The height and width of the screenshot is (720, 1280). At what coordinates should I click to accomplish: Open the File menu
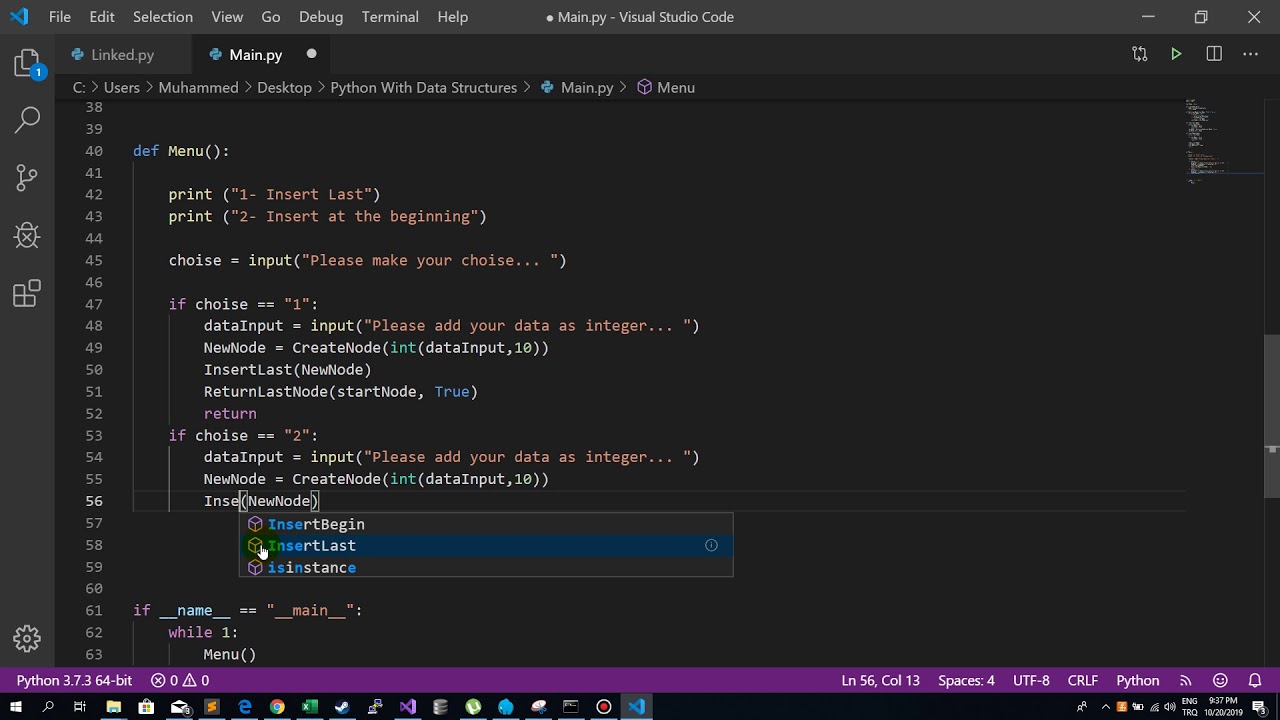60,17
